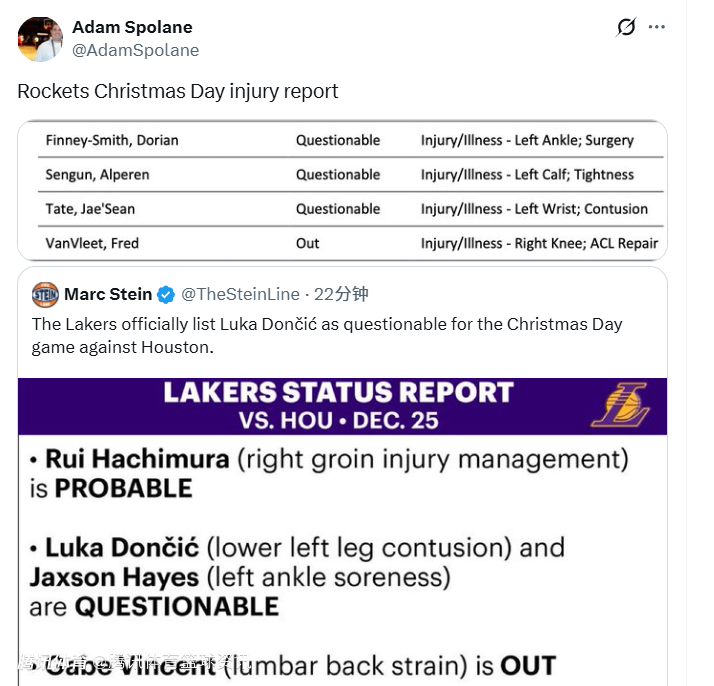Click the "Rockets Christmas Day injury report" text
The height and width of the screenshot is (686, 714).
pyautogui.click(x=178, y=91)
